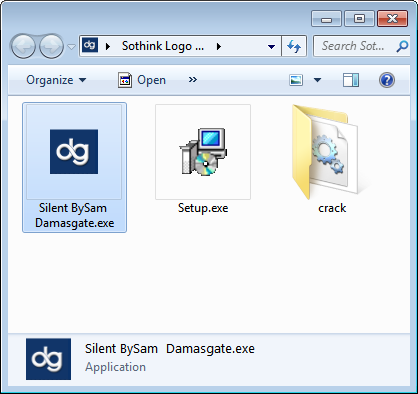Maximize the Explorer window
418x394 pixels.
[x=359, y=19]
